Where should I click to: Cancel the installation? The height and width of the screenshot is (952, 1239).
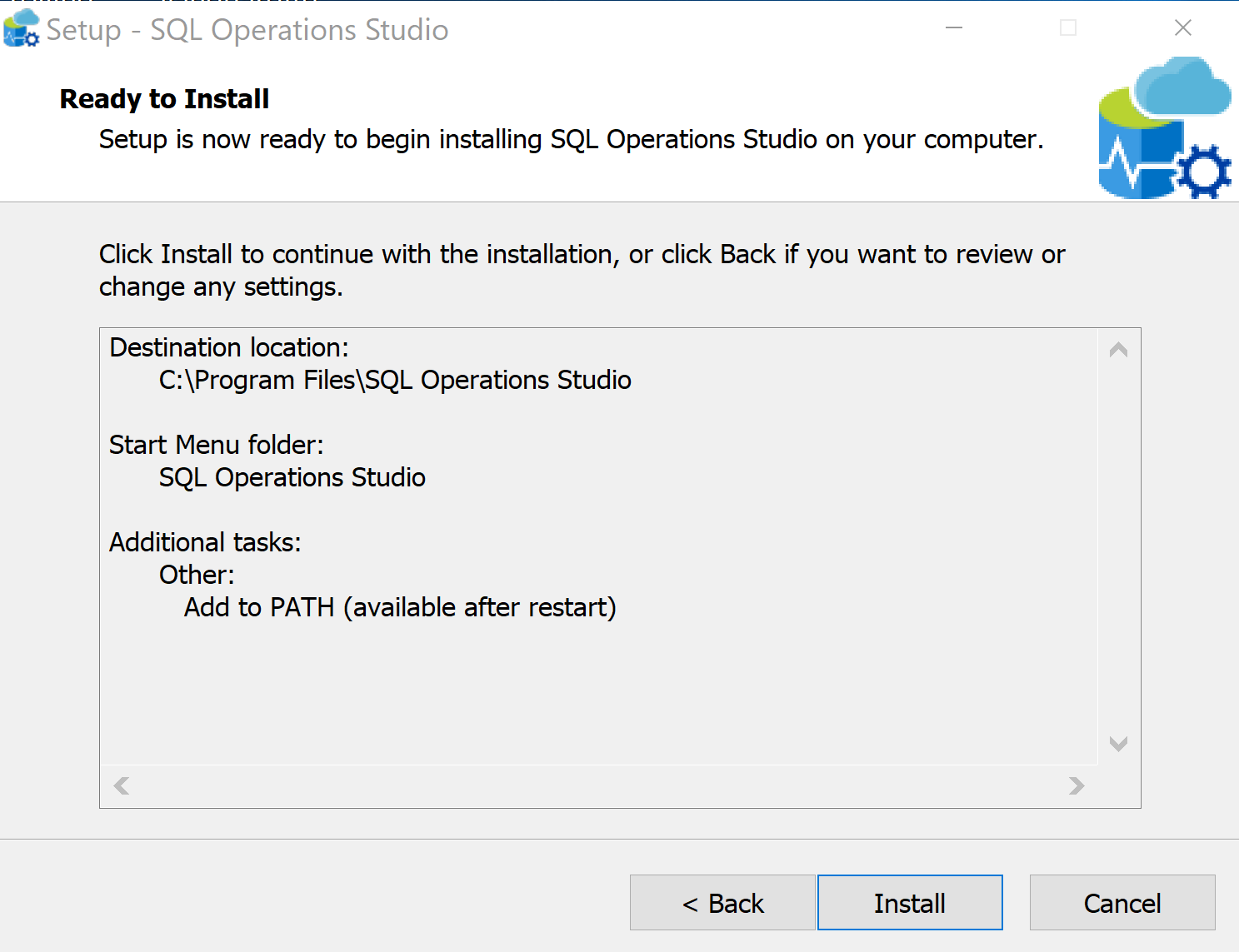point(1122,903)
